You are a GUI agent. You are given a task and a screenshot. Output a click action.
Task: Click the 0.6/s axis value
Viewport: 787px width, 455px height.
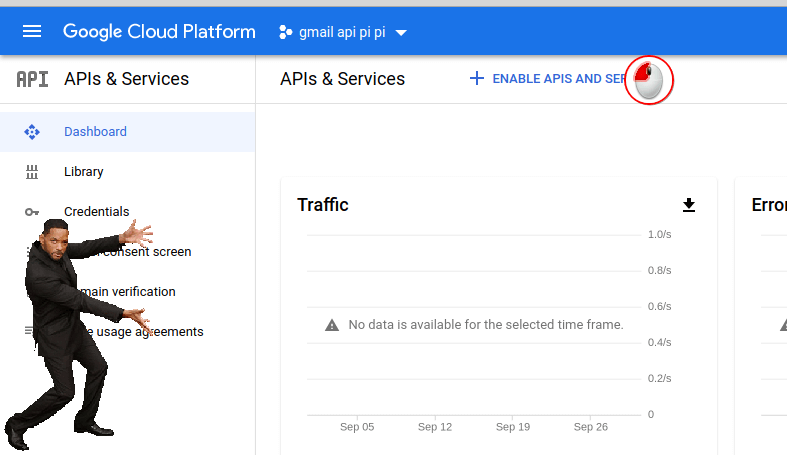pyautogui.click(x=660, y=307)
